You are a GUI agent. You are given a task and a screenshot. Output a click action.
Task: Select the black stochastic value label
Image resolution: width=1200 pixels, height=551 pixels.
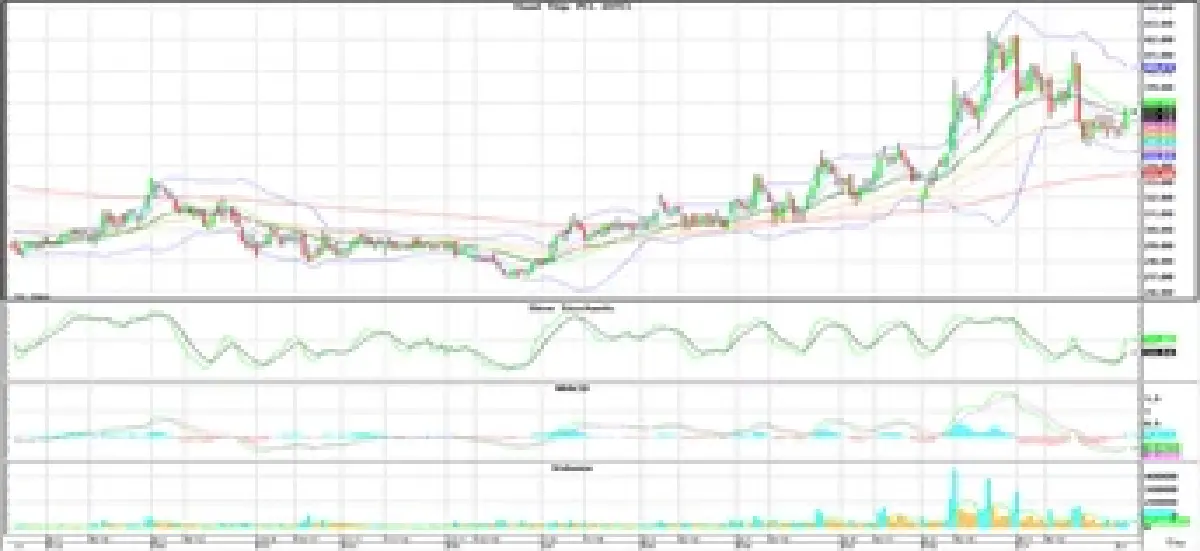[x=1158, y=352]
